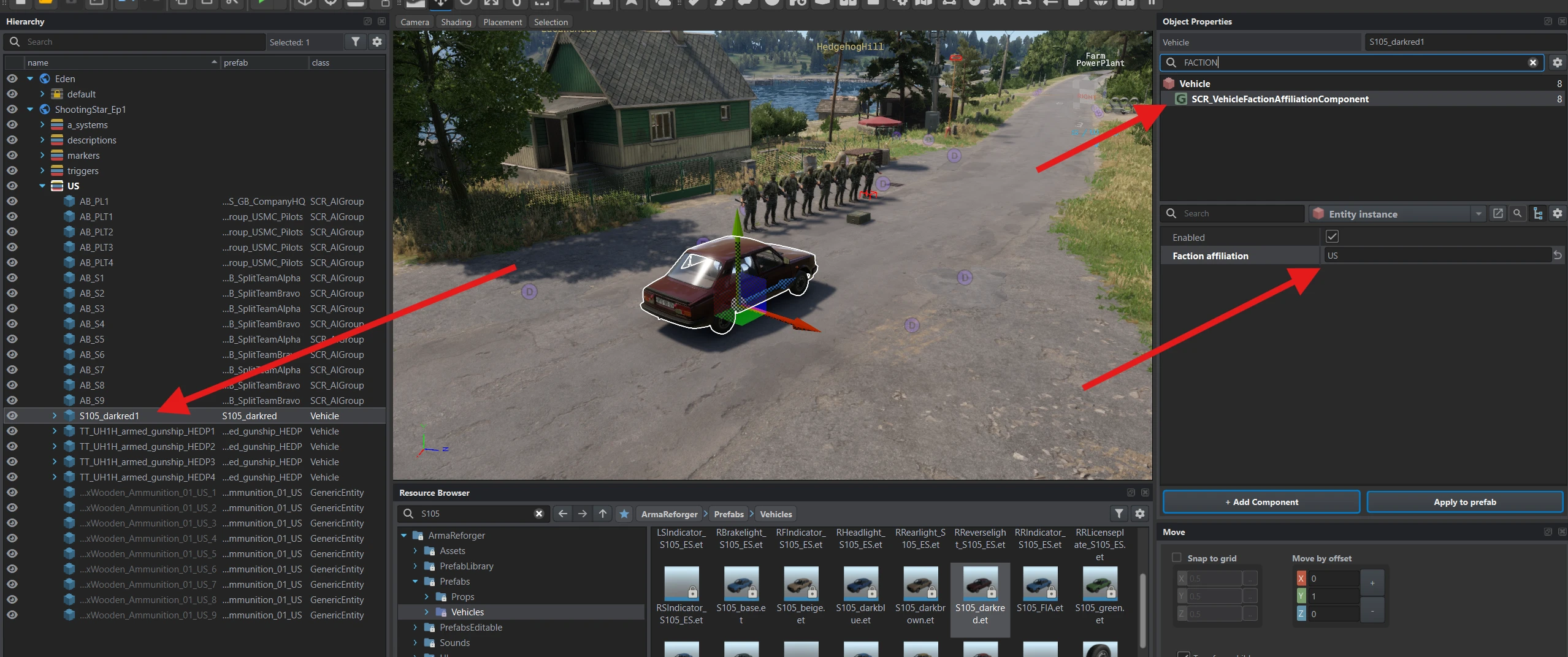Click the markers layer stack icon

pyautogui.click(x=57, y=155)
